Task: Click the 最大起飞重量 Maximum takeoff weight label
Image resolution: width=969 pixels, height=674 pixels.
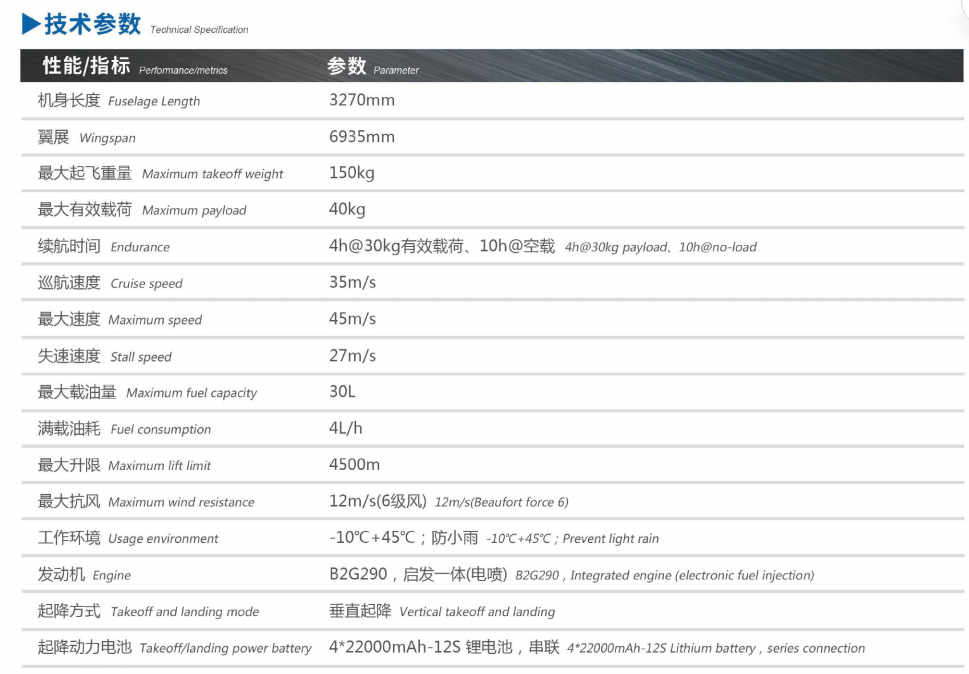Action: (160, 173)
